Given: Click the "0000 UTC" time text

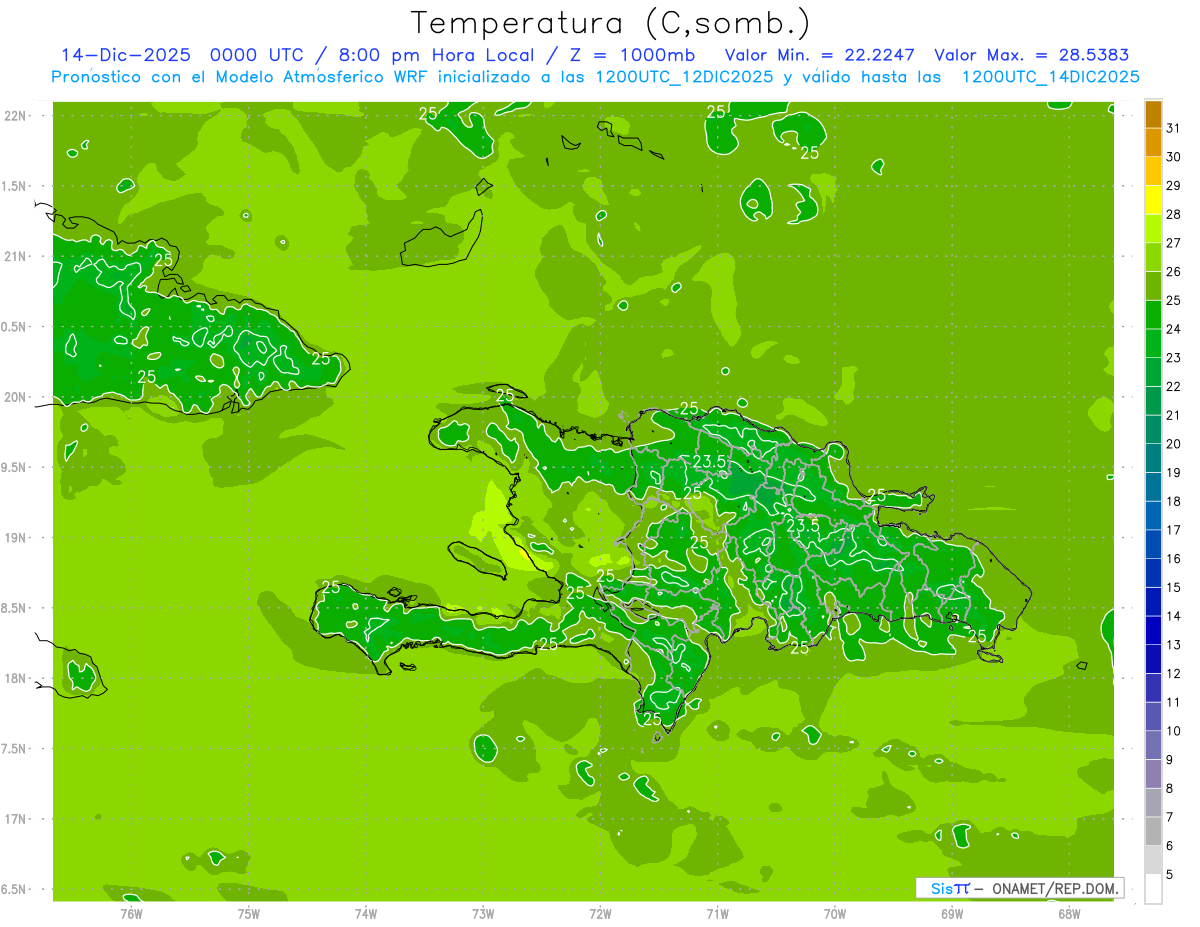Looking at the screenshot, I should pyautogui.click(x=257, y=55).
